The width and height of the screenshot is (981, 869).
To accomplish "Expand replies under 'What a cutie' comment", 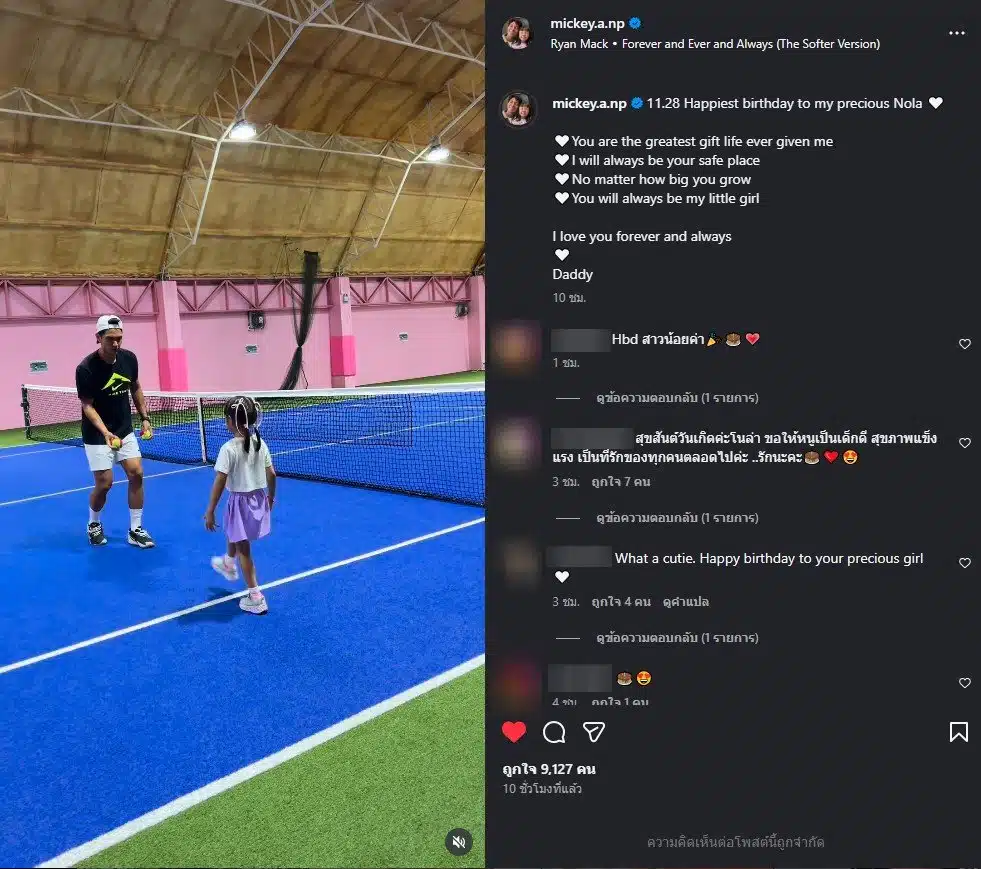I will (x=677, y=638).
